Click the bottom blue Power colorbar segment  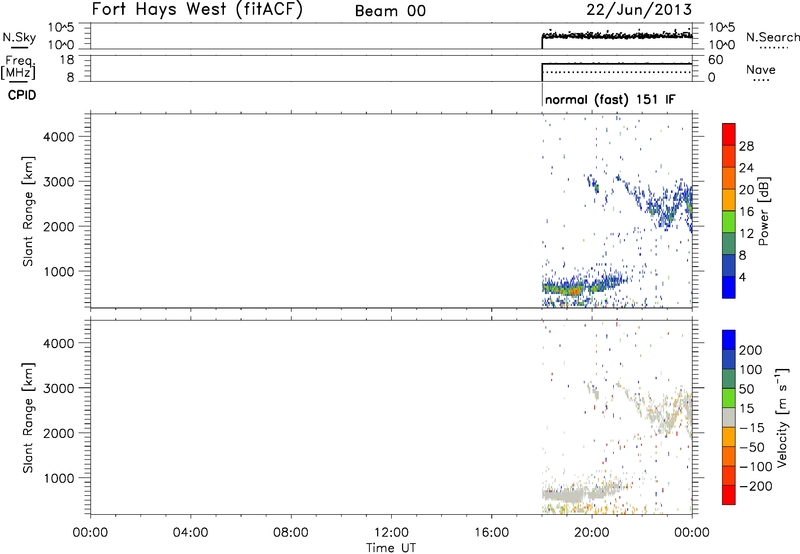tap(729, 287)
